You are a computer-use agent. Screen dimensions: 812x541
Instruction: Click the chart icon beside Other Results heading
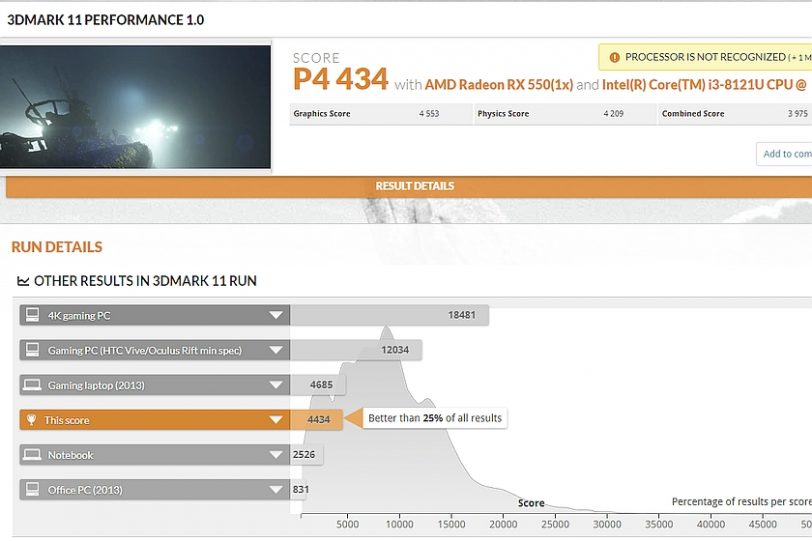(x=23, y=281)
